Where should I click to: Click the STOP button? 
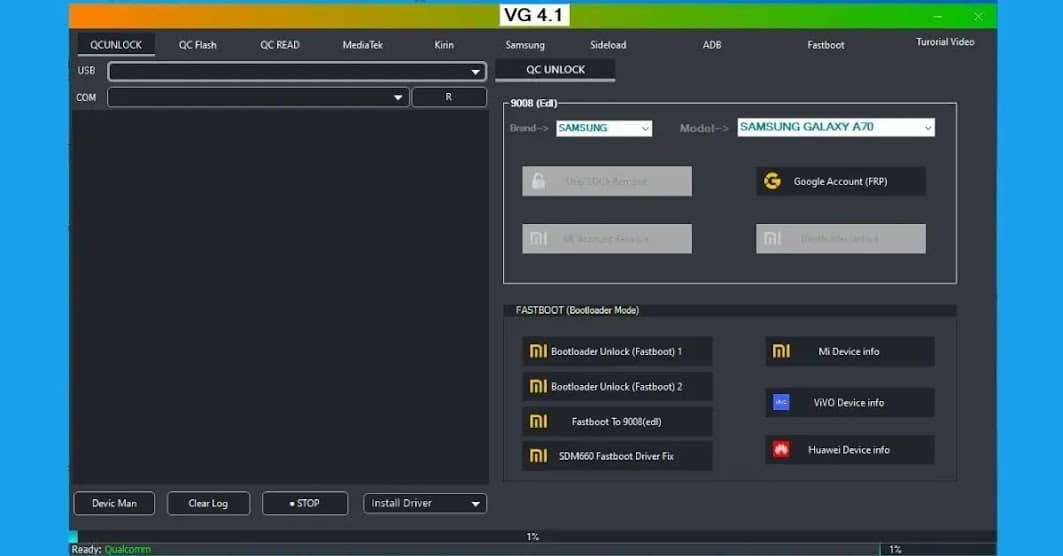pos(305,503)
